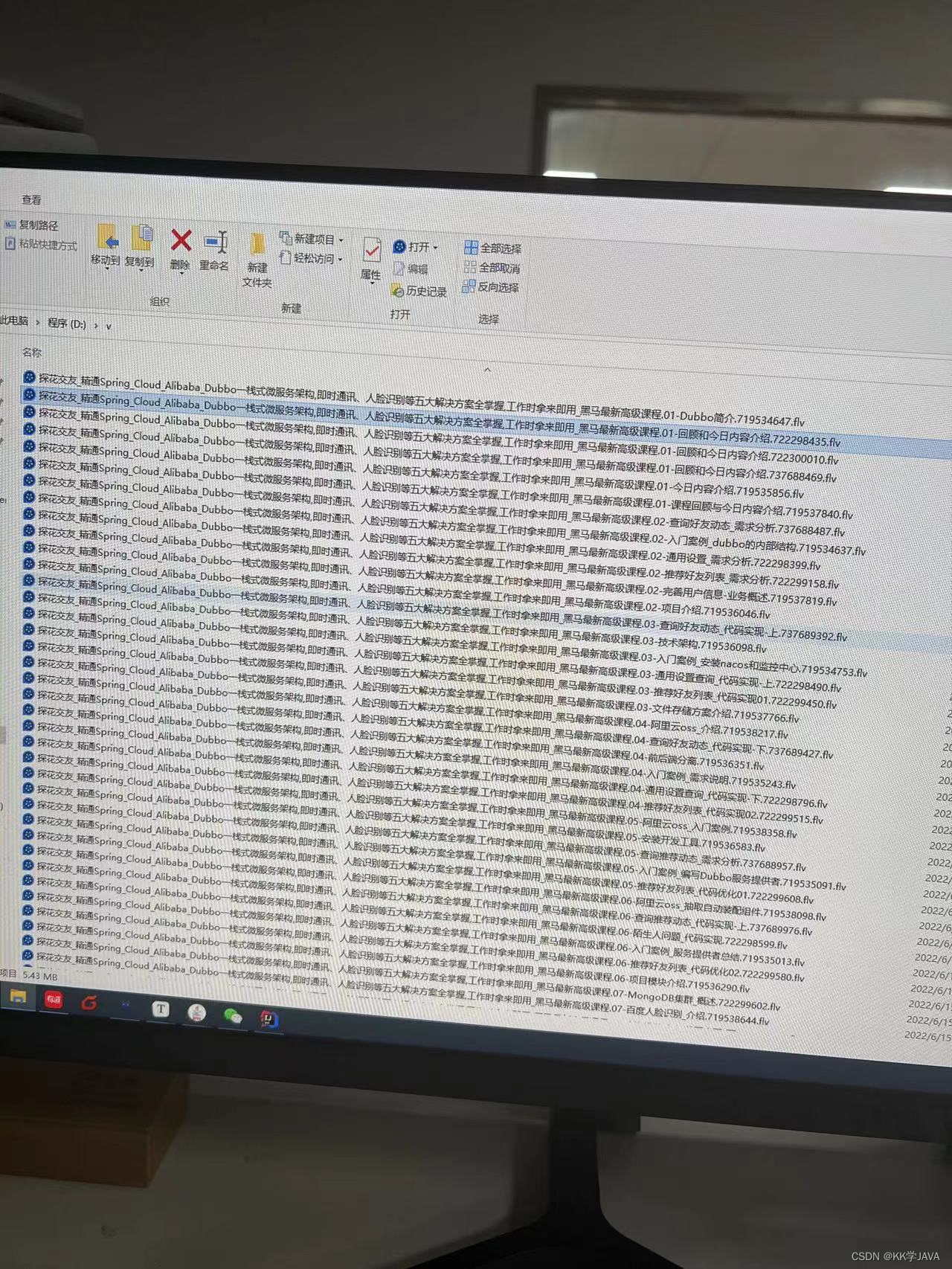Screen dimensions: 952x1269
Task: Sort by the 名称 (Name) column header
Action: [x=32, y=353]
